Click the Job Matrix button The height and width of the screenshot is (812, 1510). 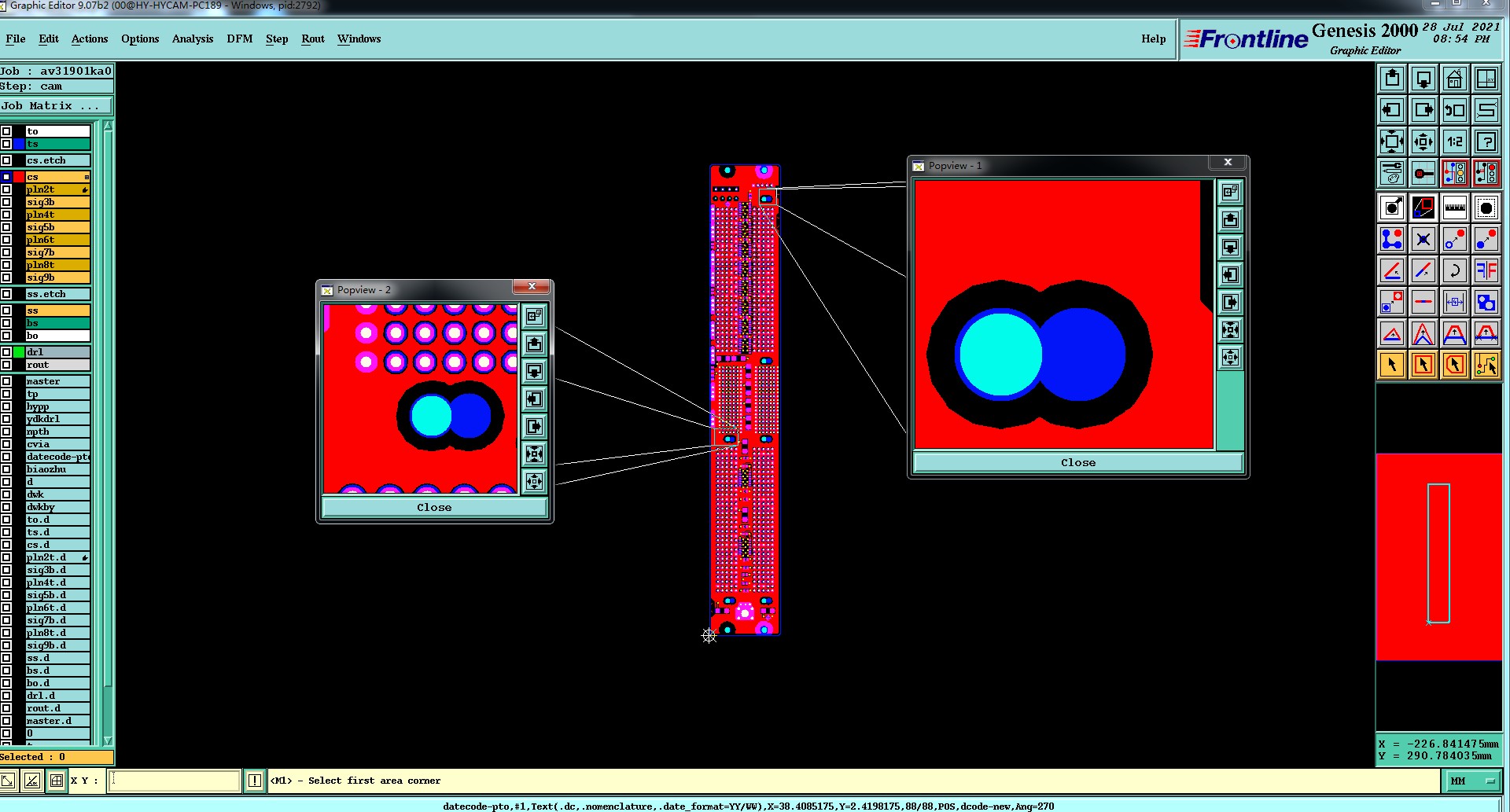click(56, 105)
